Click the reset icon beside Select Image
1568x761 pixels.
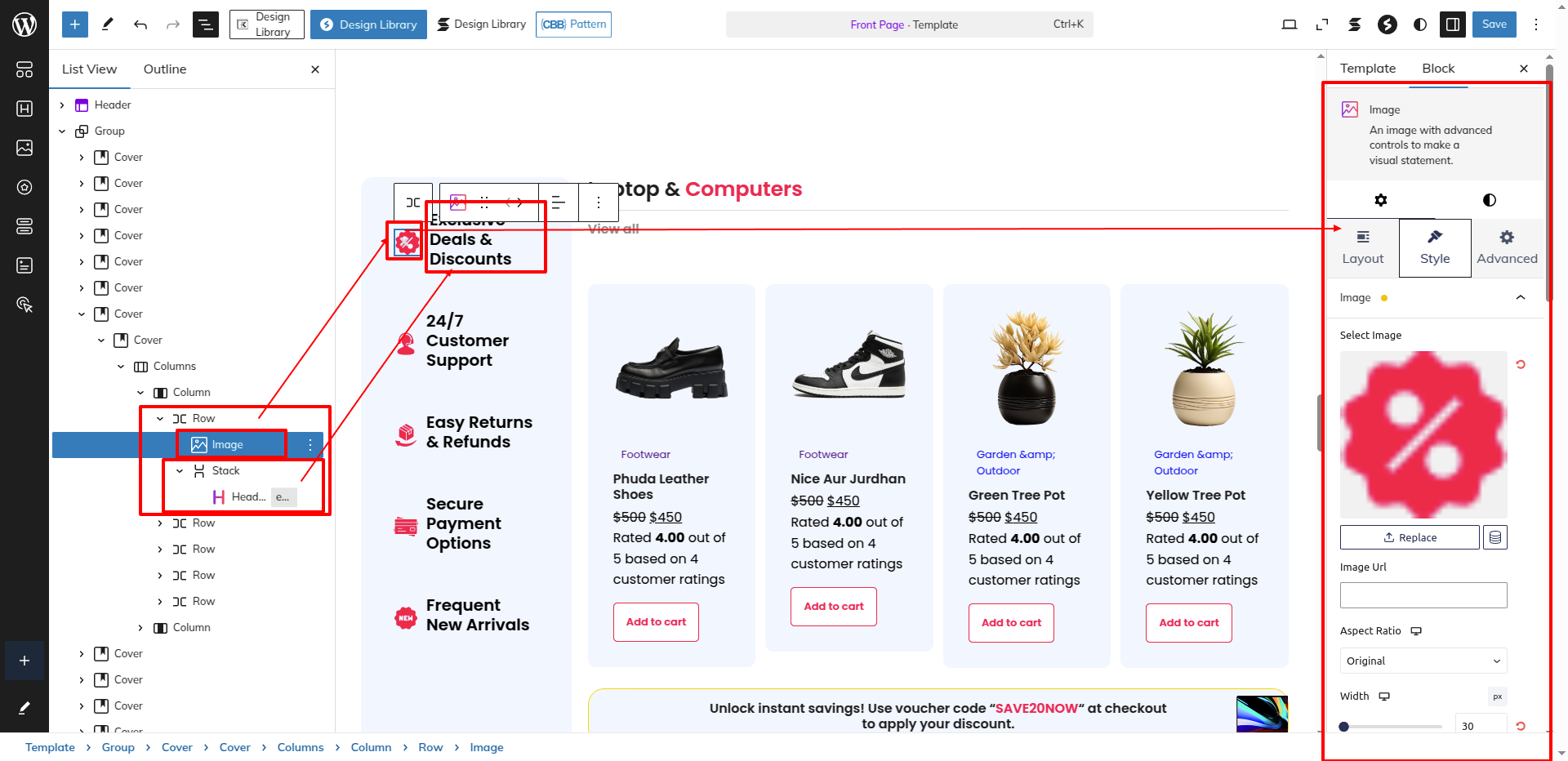[1521, 364]
